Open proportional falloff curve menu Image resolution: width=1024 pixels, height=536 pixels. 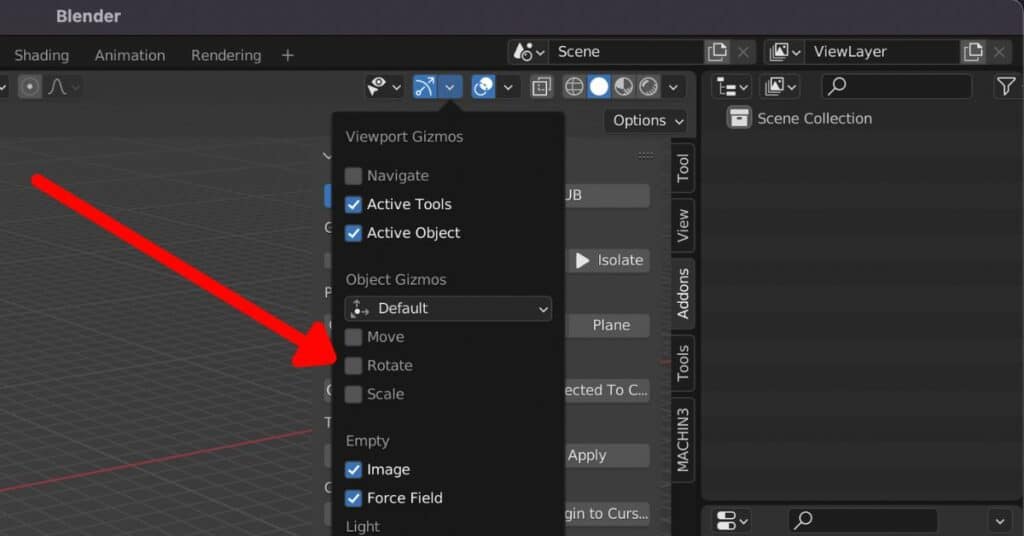coord(63,87)
